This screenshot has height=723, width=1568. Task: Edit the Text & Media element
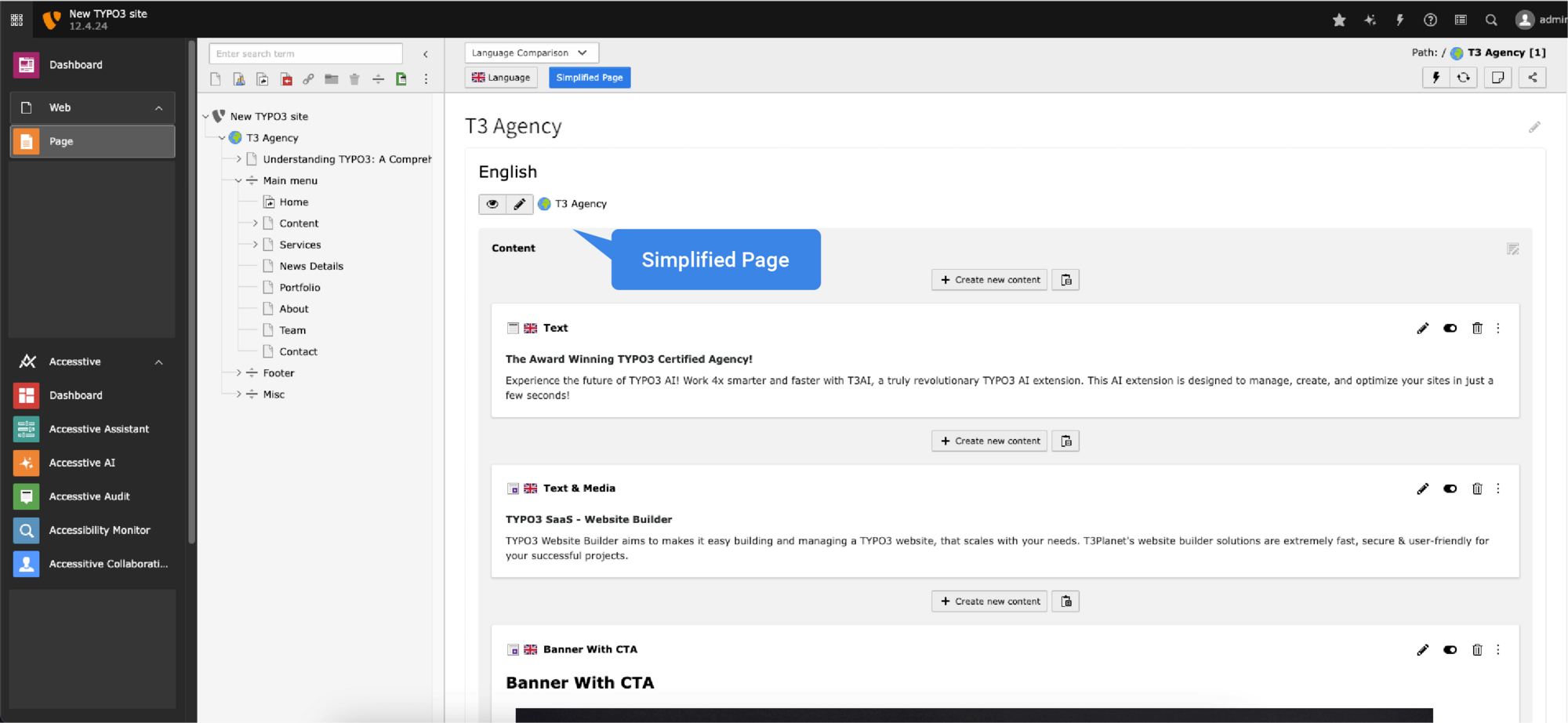point(1422,489)
